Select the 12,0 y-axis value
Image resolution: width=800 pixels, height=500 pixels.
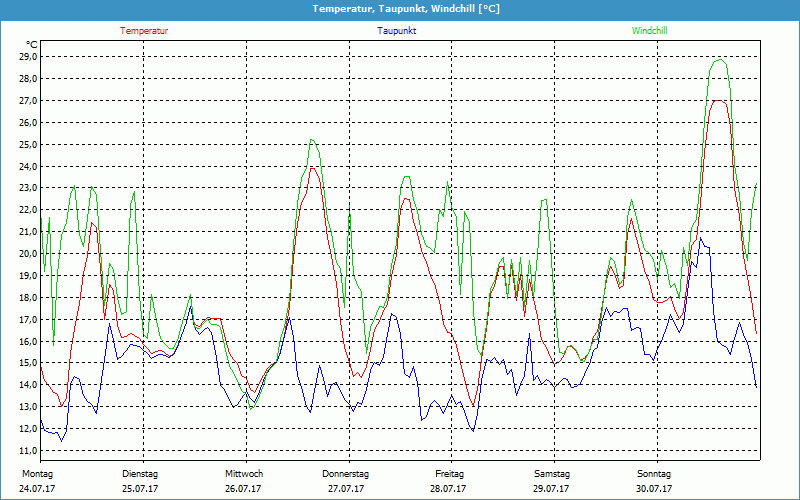point(28,429)
